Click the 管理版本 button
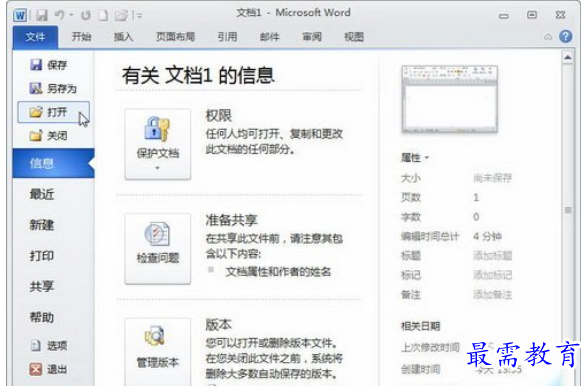This screenshot has width=588, height=386. point(158,352)
